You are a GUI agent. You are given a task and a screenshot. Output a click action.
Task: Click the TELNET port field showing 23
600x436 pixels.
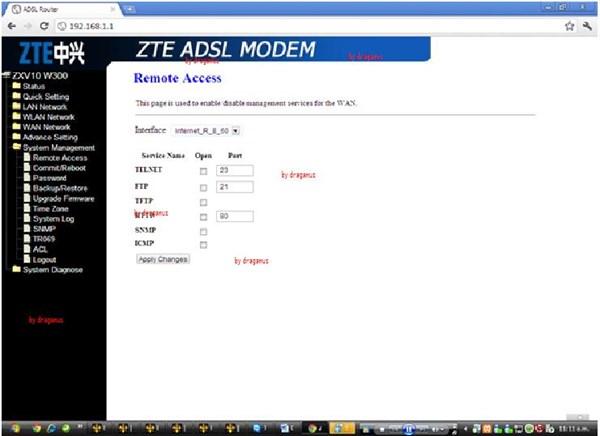(235, 170)
